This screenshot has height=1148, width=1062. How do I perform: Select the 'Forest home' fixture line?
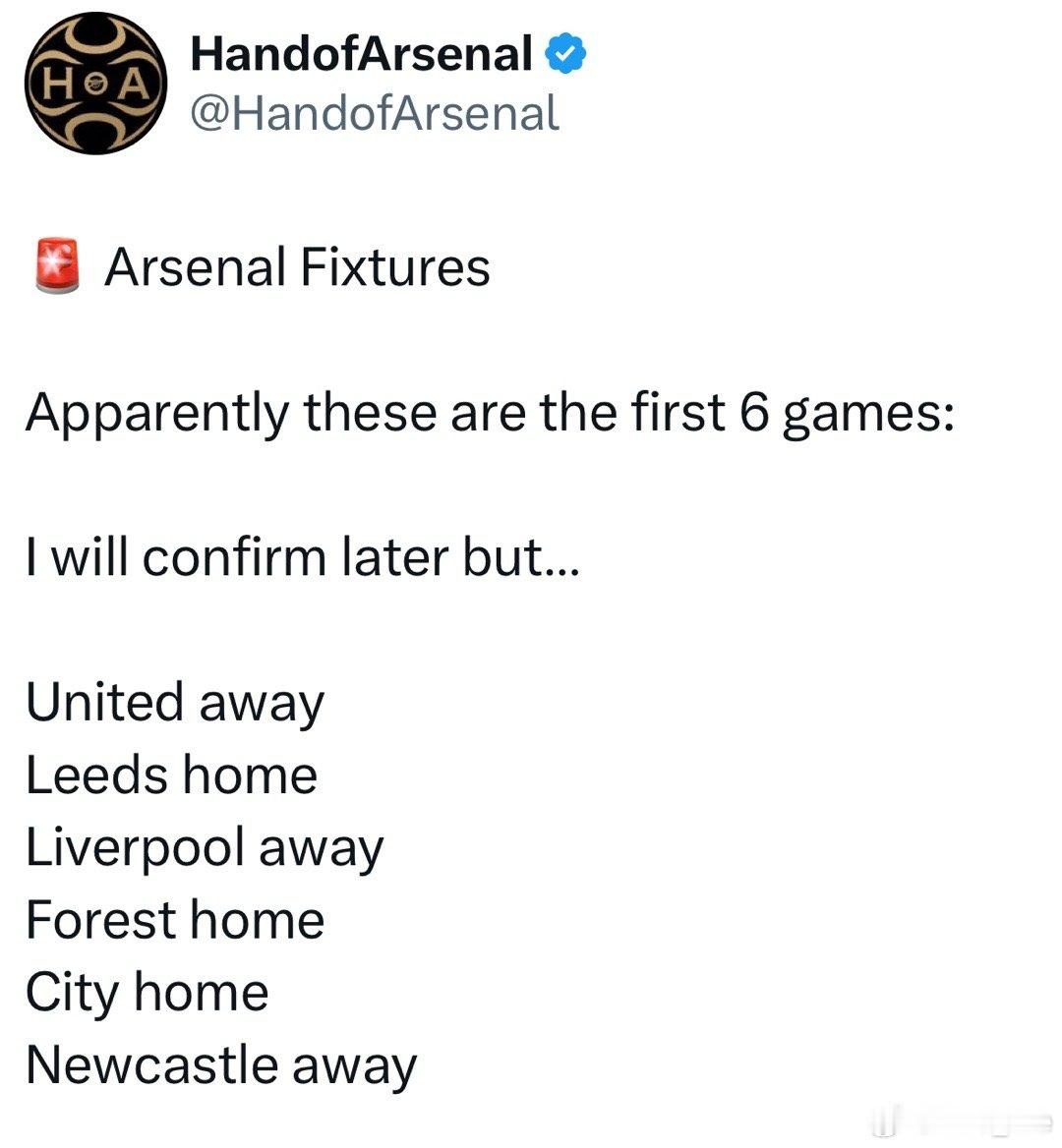pyautogui.click(x=174, y=920)
